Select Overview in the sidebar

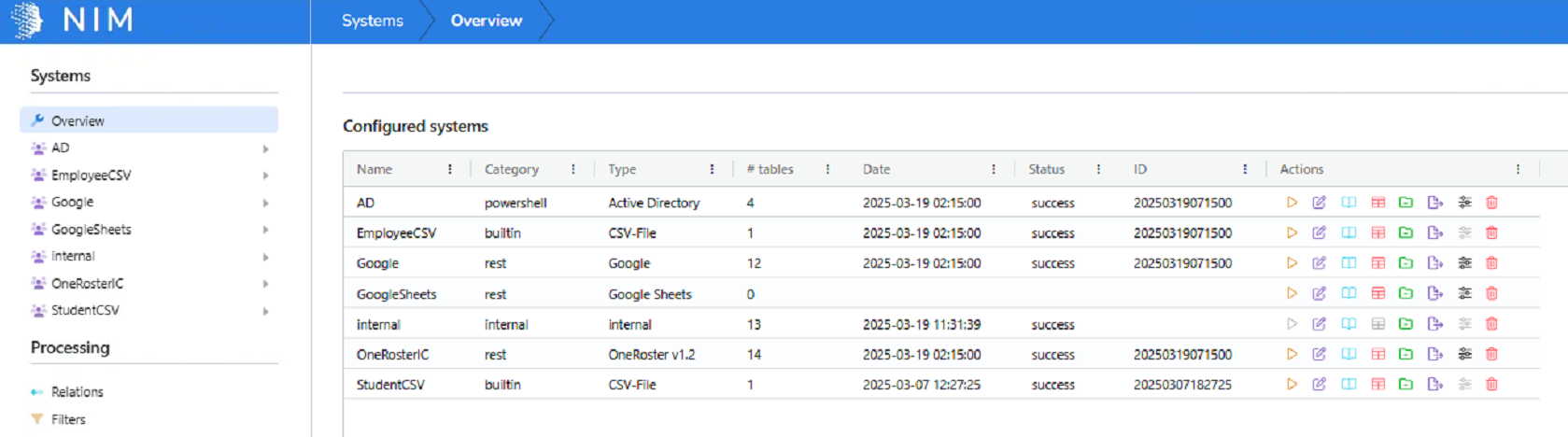[149, 120]
